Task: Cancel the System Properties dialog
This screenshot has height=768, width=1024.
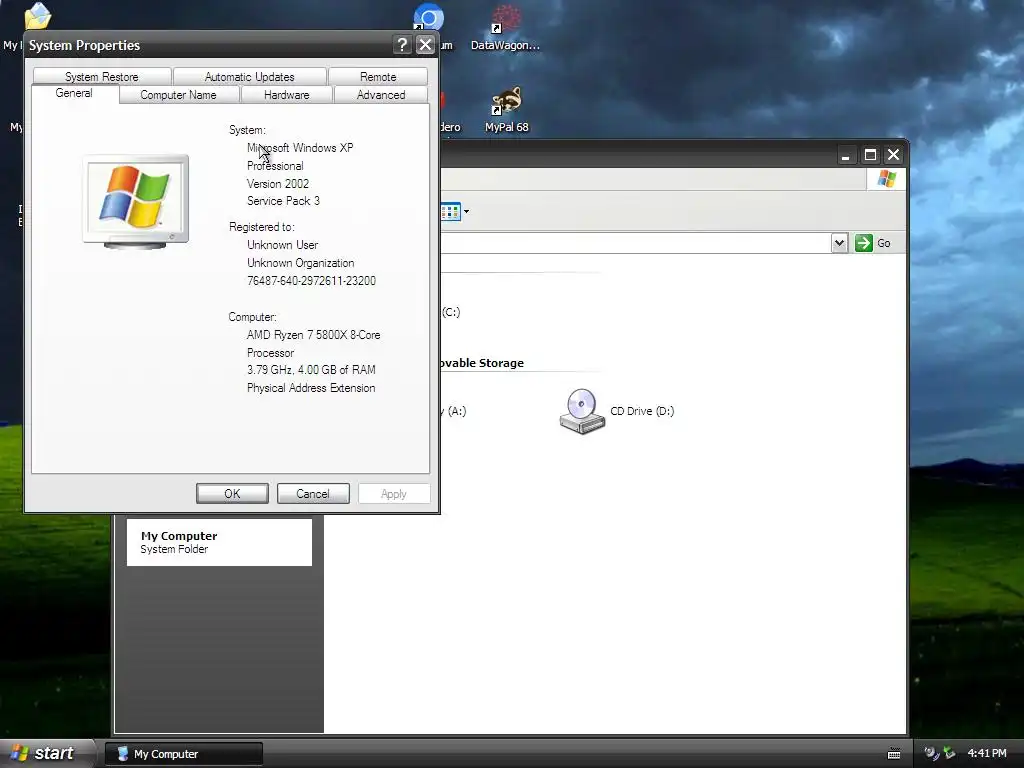Action: (313, 494)
